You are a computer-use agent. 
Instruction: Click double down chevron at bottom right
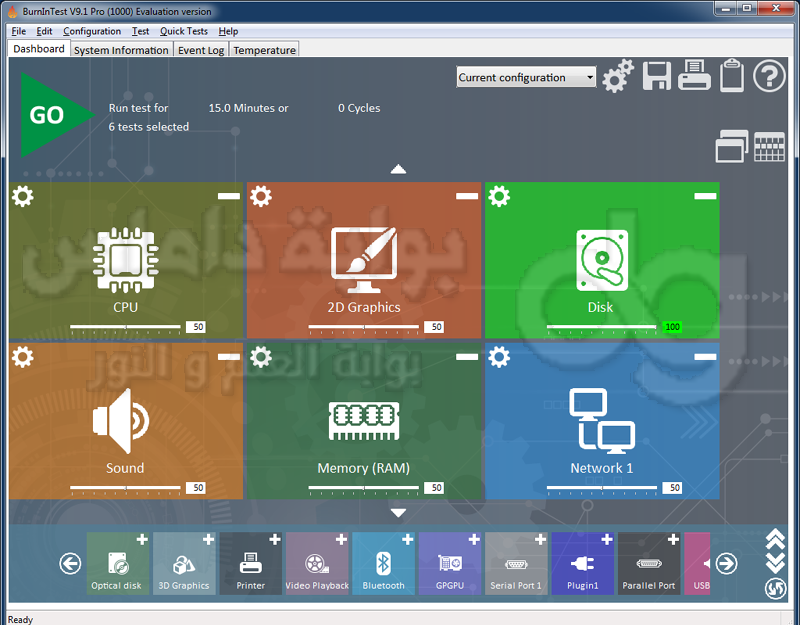775,562
